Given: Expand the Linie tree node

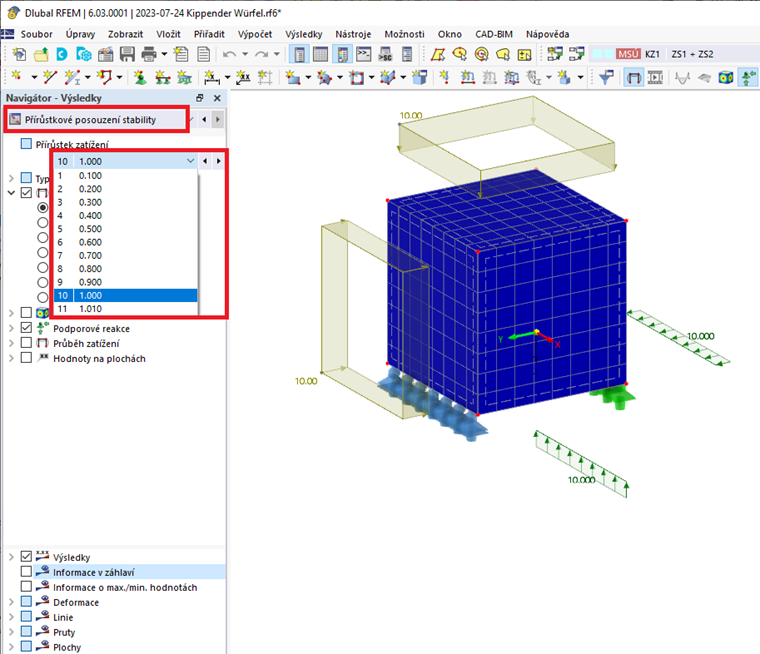Looking at the screenshot, I should (11, 617).
